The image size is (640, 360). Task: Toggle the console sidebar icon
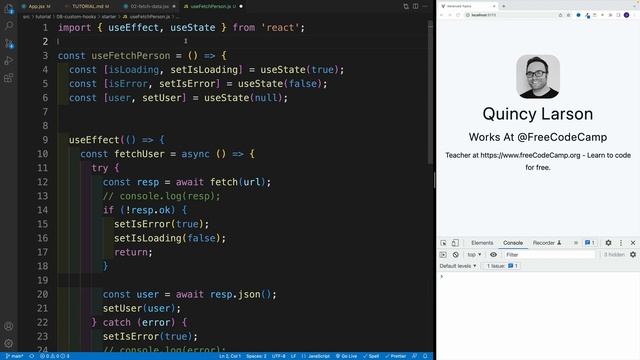pos(443,255)
